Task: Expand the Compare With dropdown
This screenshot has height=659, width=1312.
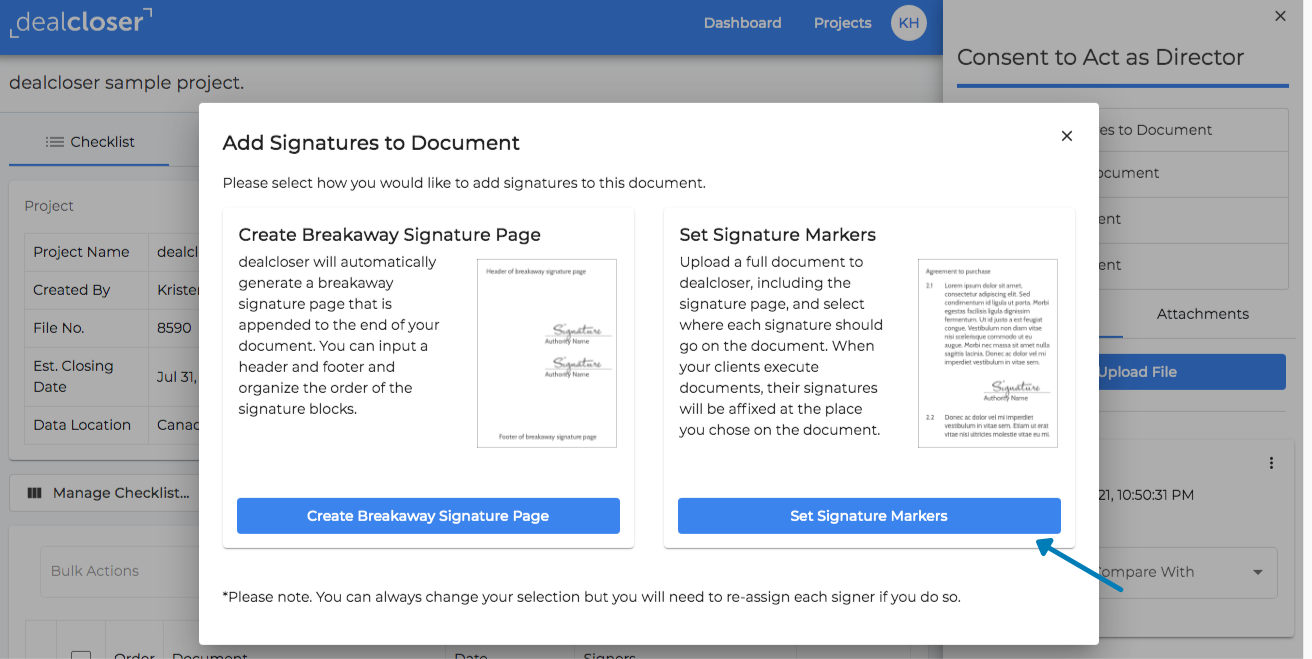Action: (1188, 572)
